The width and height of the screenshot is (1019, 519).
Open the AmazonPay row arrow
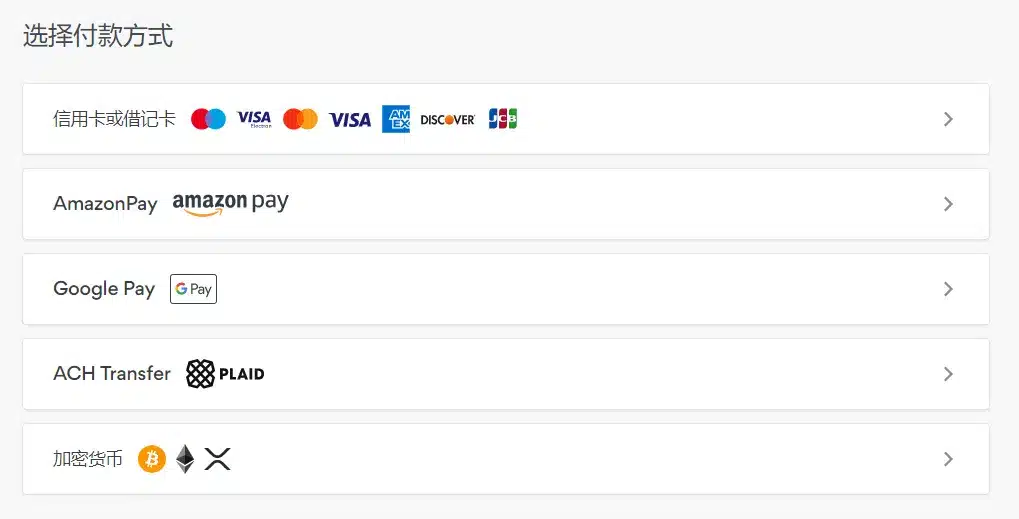coord(948,204)
